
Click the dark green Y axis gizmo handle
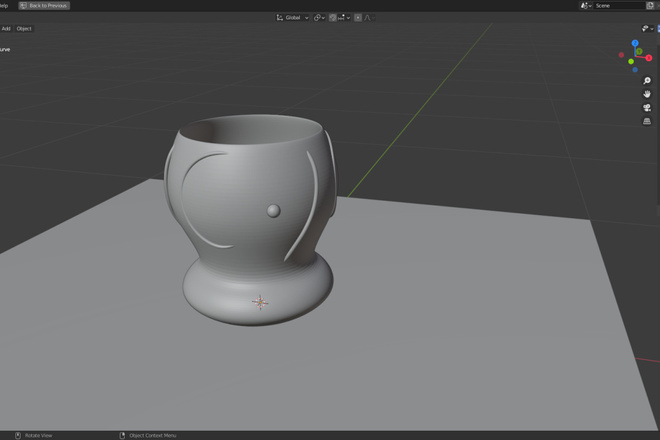pyautogui.click(x=639, y=51)
